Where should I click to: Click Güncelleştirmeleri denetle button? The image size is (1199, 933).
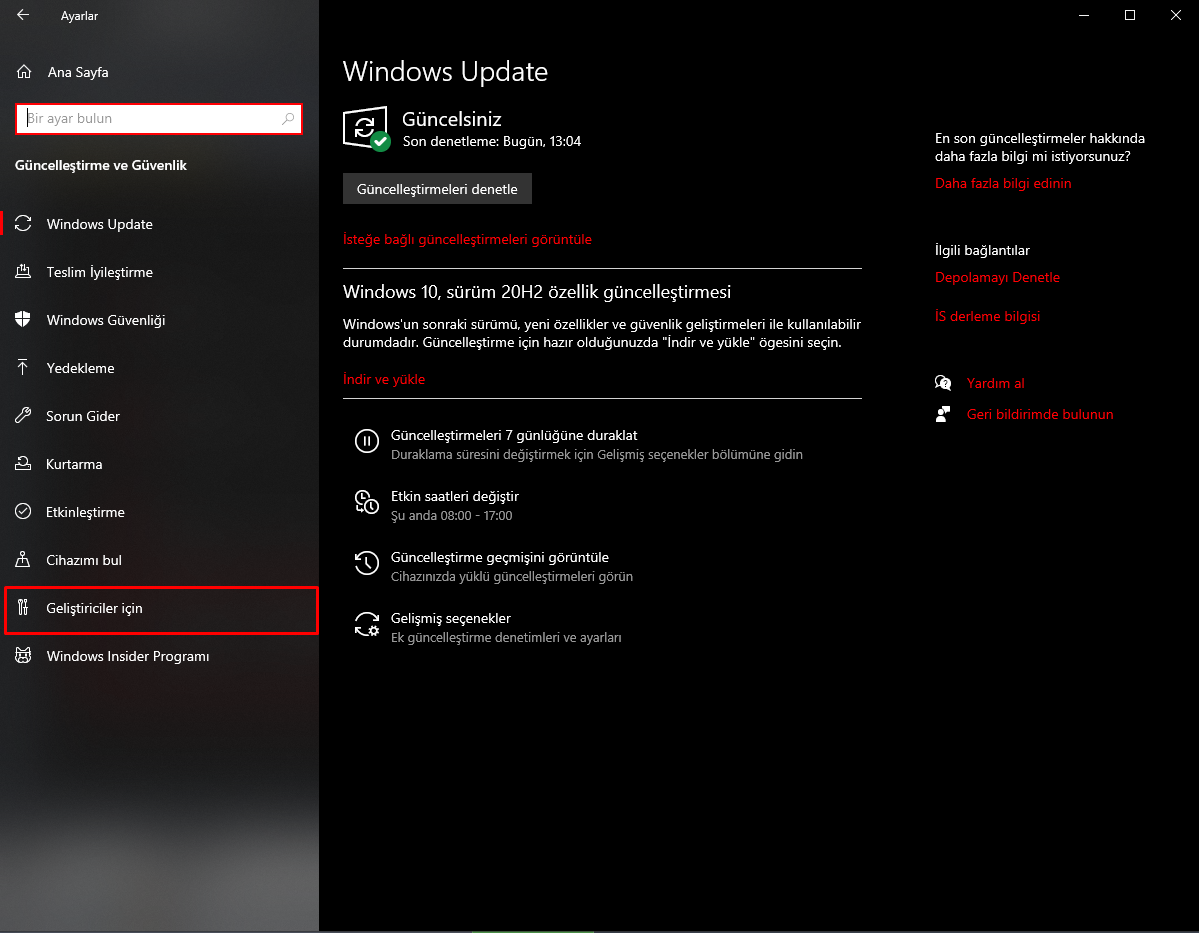coord(437,189)
